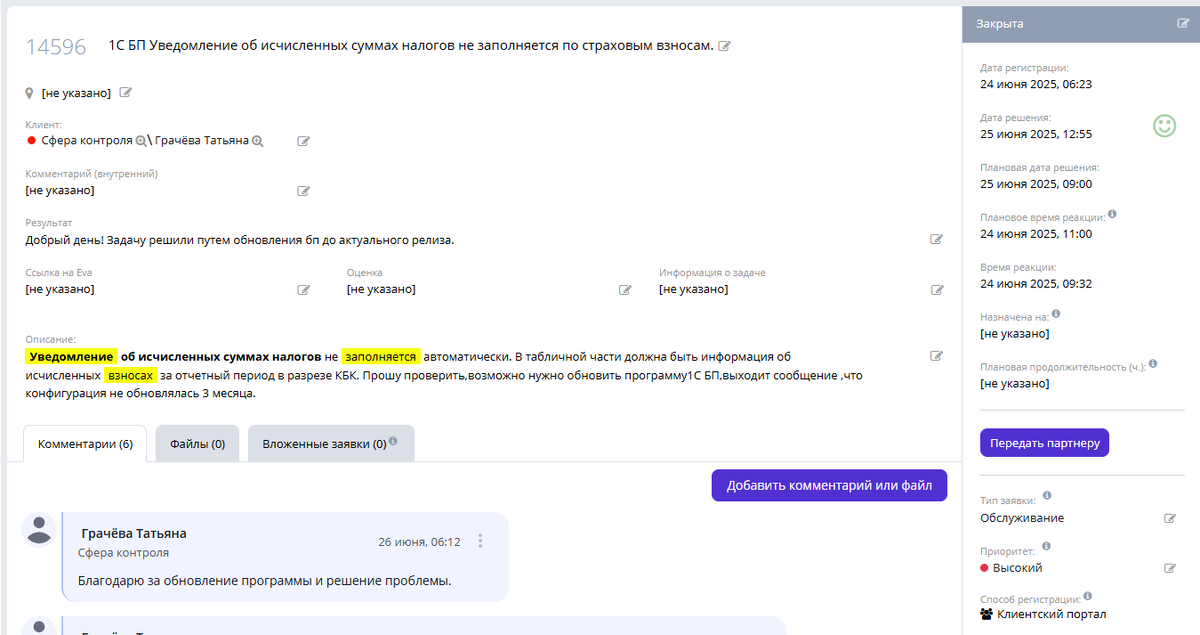Click the map pin location icon
Image resolution: width=1200 pixels, height=635 pixels.
[x=30, y=93]
